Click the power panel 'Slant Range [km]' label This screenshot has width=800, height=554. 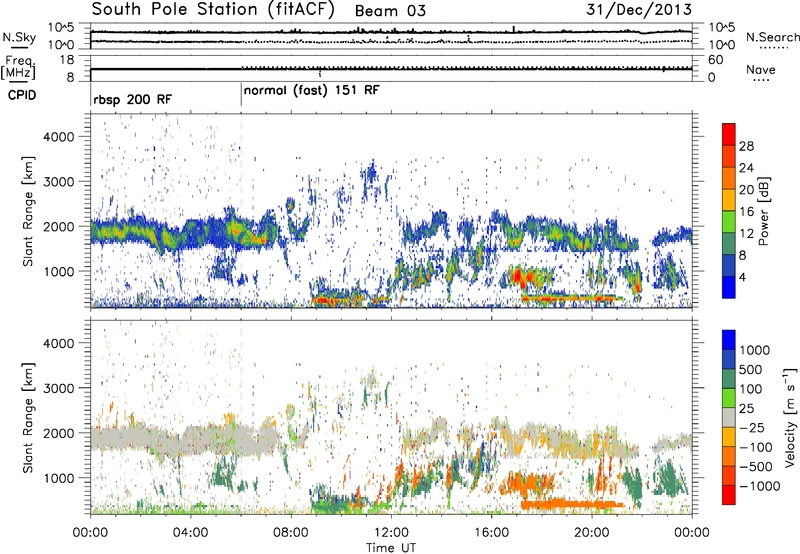28,211
